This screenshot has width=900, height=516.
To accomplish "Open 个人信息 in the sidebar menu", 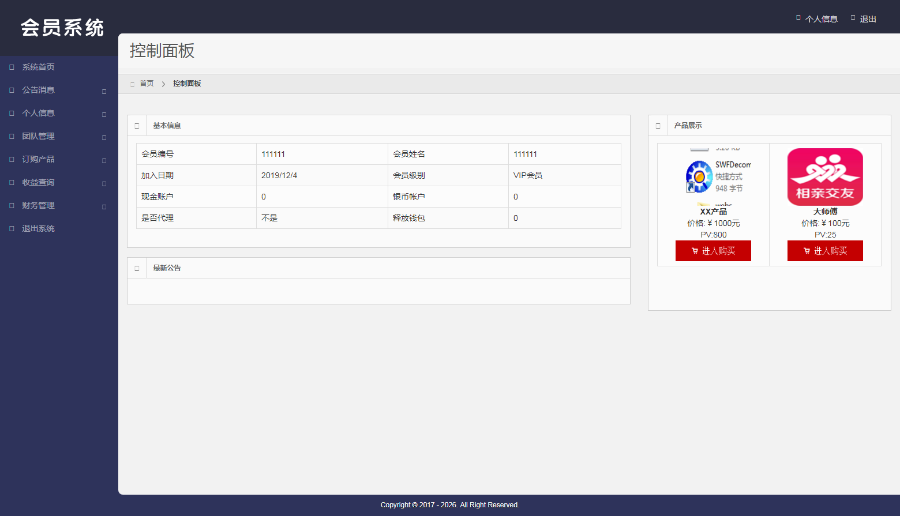I will point(38,113).
